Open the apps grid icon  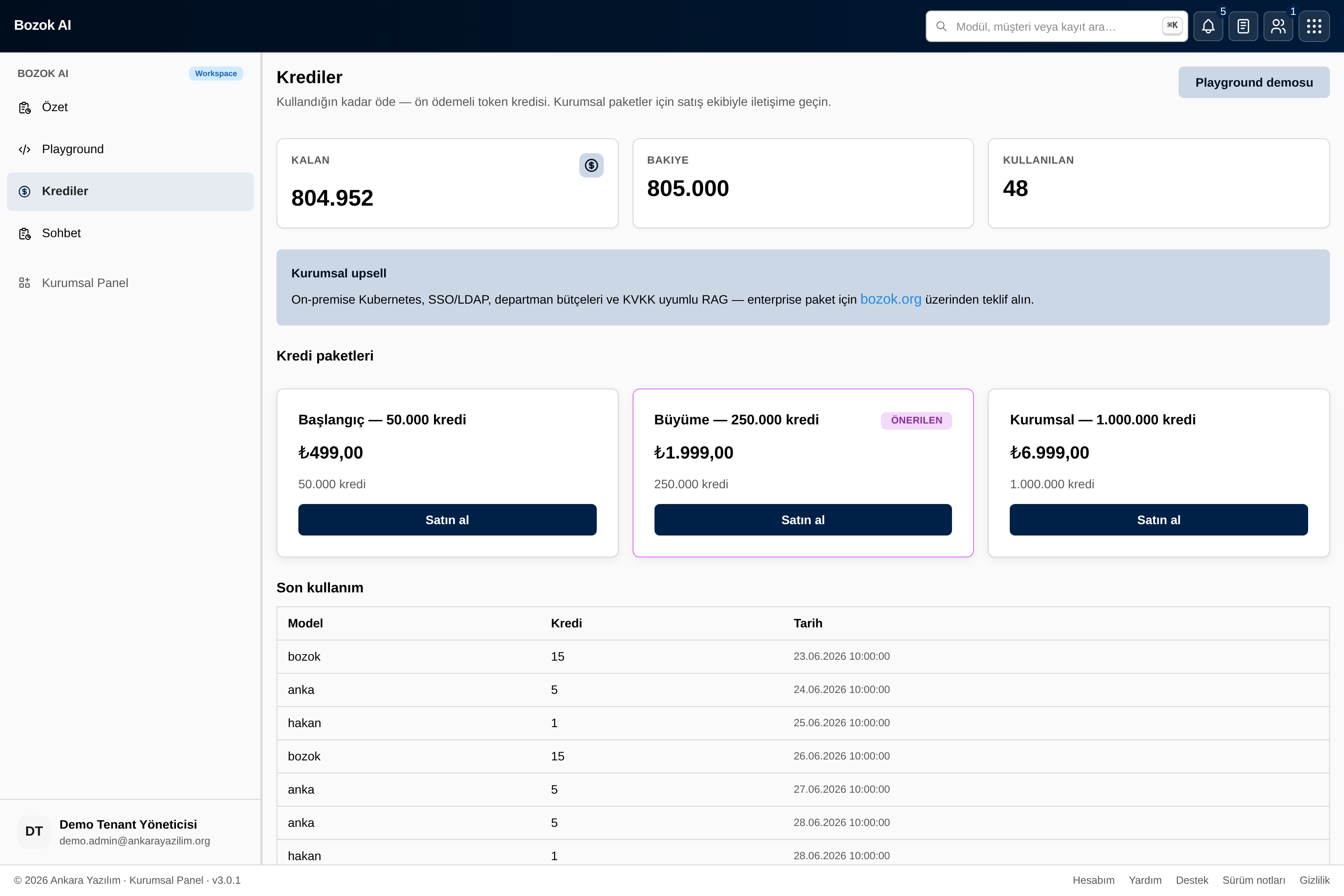coord(1314,26)
